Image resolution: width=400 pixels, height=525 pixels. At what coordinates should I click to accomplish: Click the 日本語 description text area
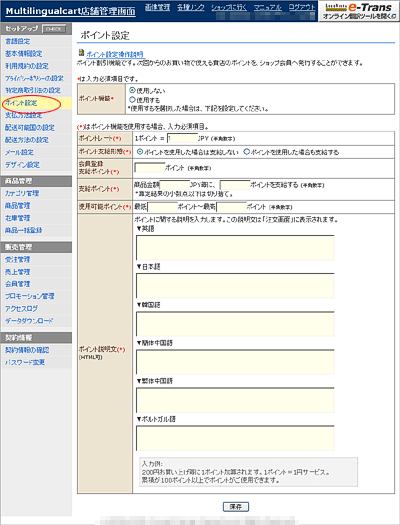tap(235, 286)
